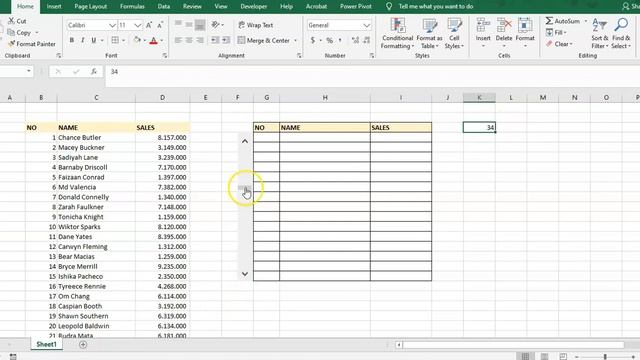Image resolution: width=640 pixels, height=360 pixels.
Task: Click the Copy button
Action: pyautogui.click(x=19, y=32)
